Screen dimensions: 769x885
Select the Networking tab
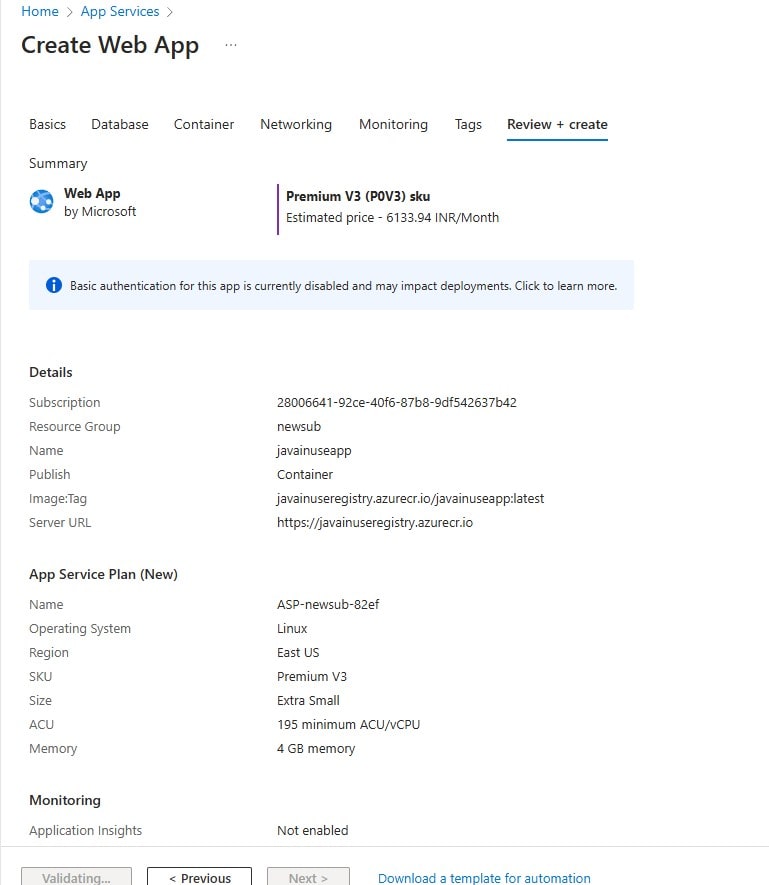click(296, 124)
